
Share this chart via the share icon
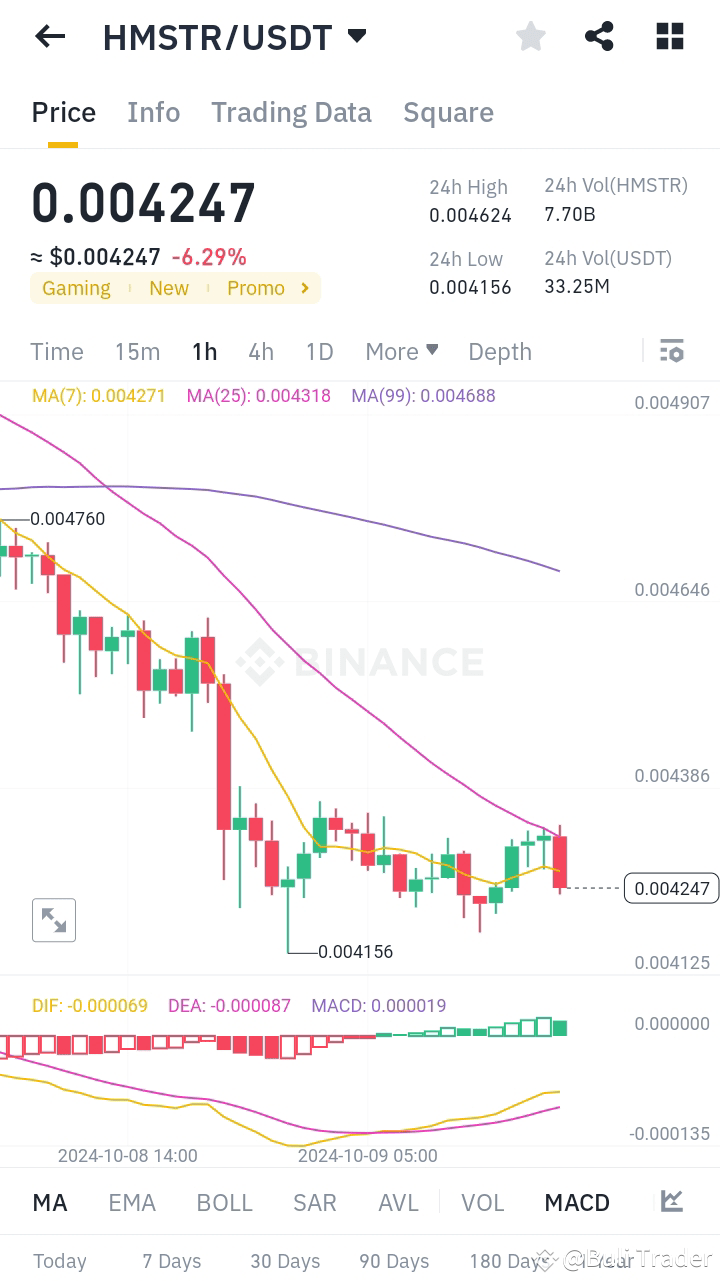tap(599, 36)
